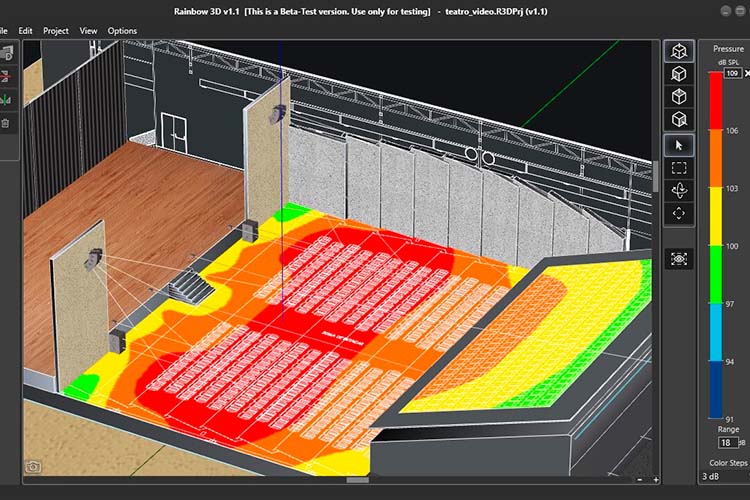
Task: Open the Project menu
Action: [56, 31]
